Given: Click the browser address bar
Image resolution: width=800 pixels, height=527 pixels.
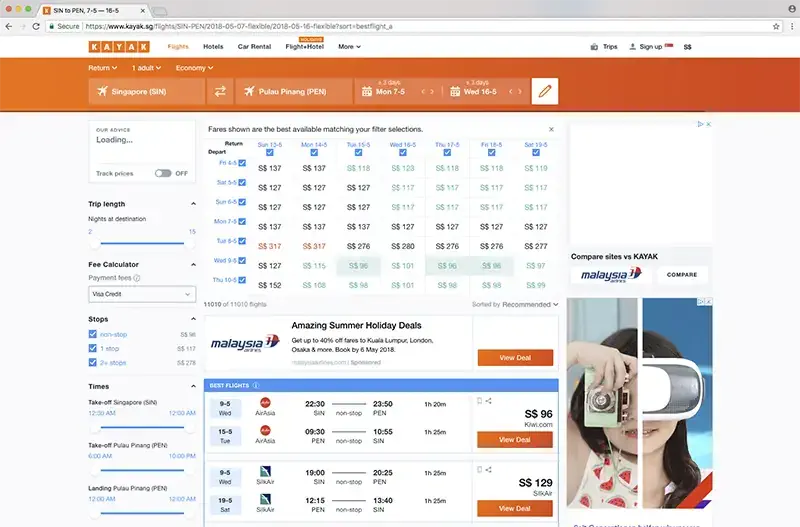Looking at the screenshot, I should pos(414,26).
